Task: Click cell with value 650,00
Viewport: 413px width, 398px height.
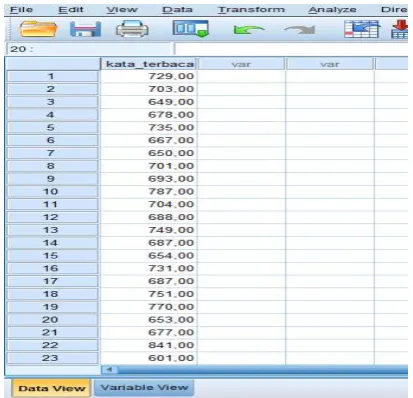Action: coord(149,153)
